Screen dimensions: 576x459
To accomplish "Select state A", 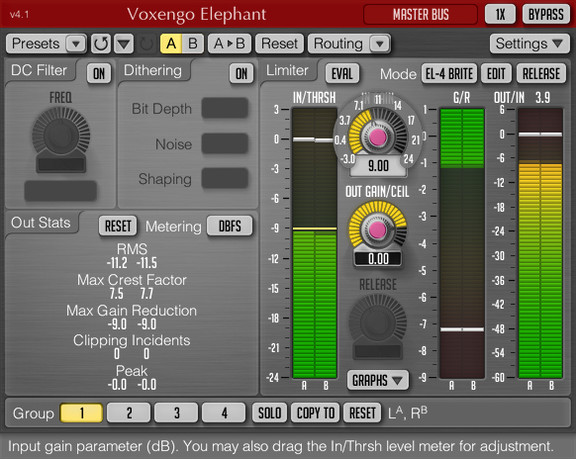I will pos(171,44).
